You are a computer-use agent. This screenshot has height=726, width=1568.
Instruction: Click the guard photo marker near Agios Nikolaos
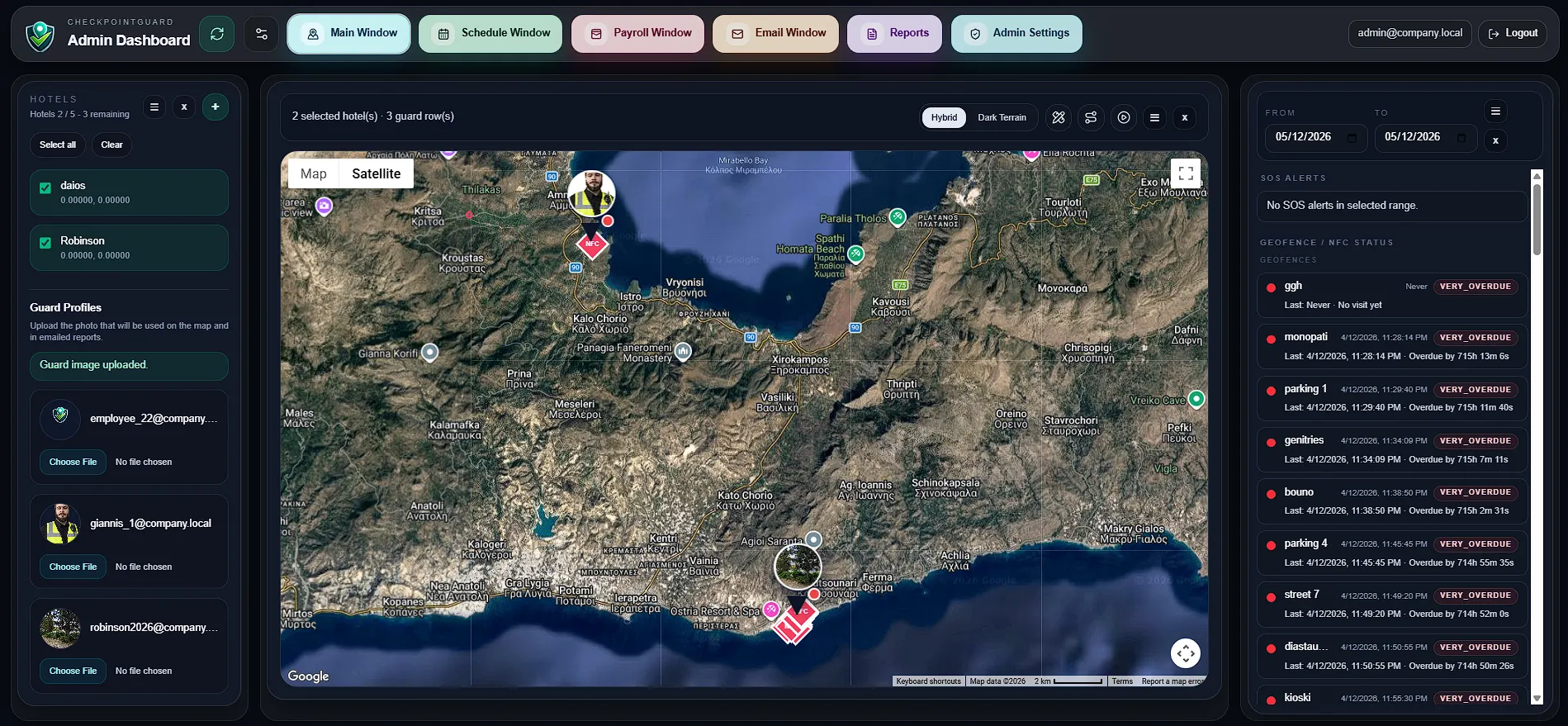pos(591,194)
